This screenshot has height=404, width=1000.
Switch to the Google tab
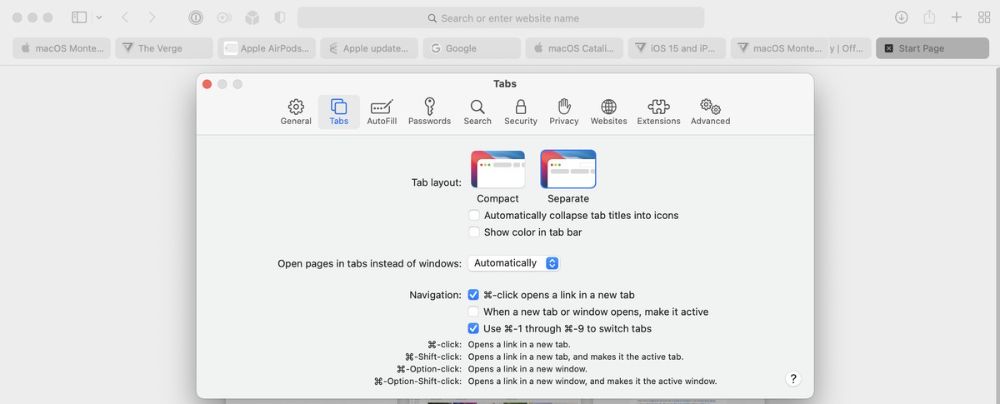pos(471,48)
